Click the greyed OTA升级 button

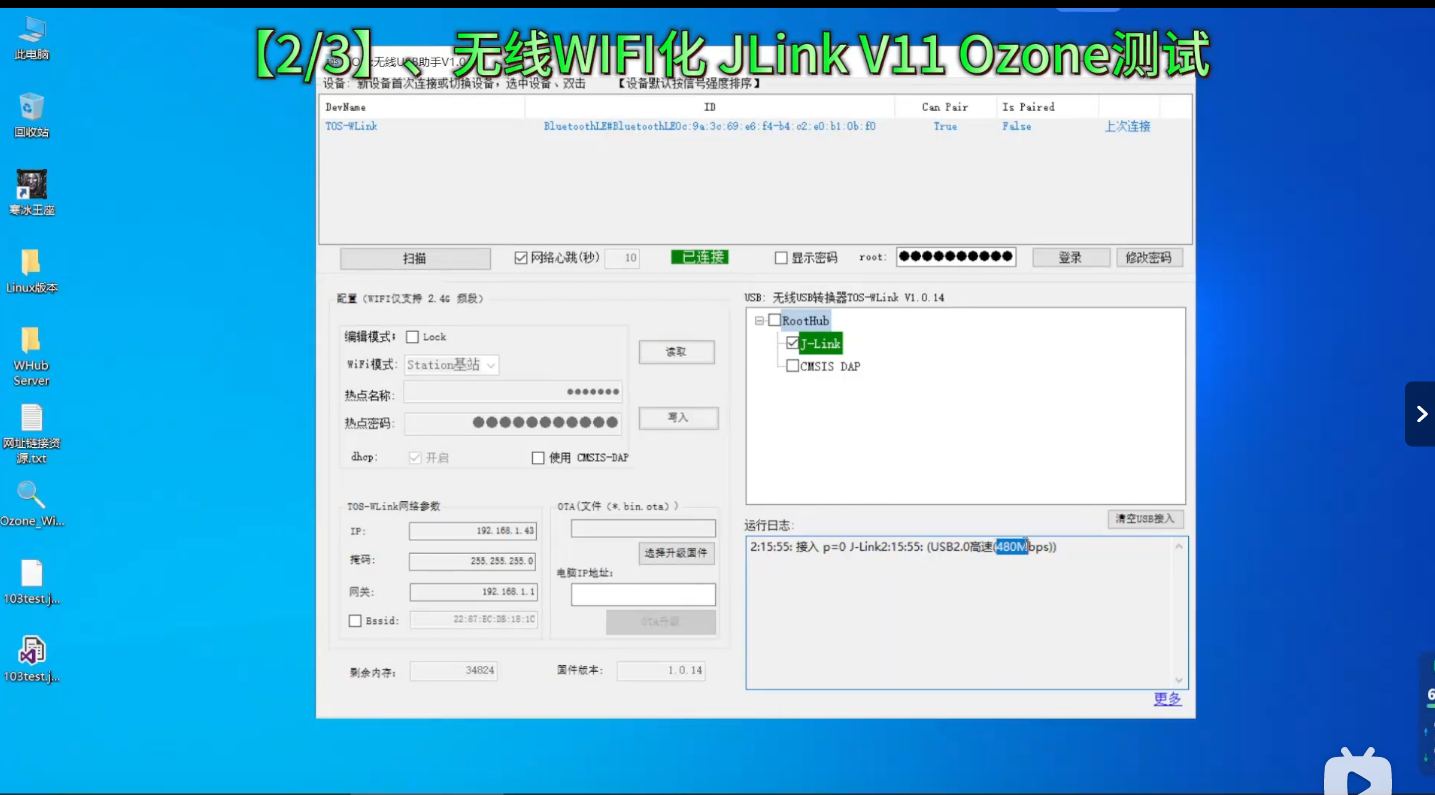tap(661, 622)
